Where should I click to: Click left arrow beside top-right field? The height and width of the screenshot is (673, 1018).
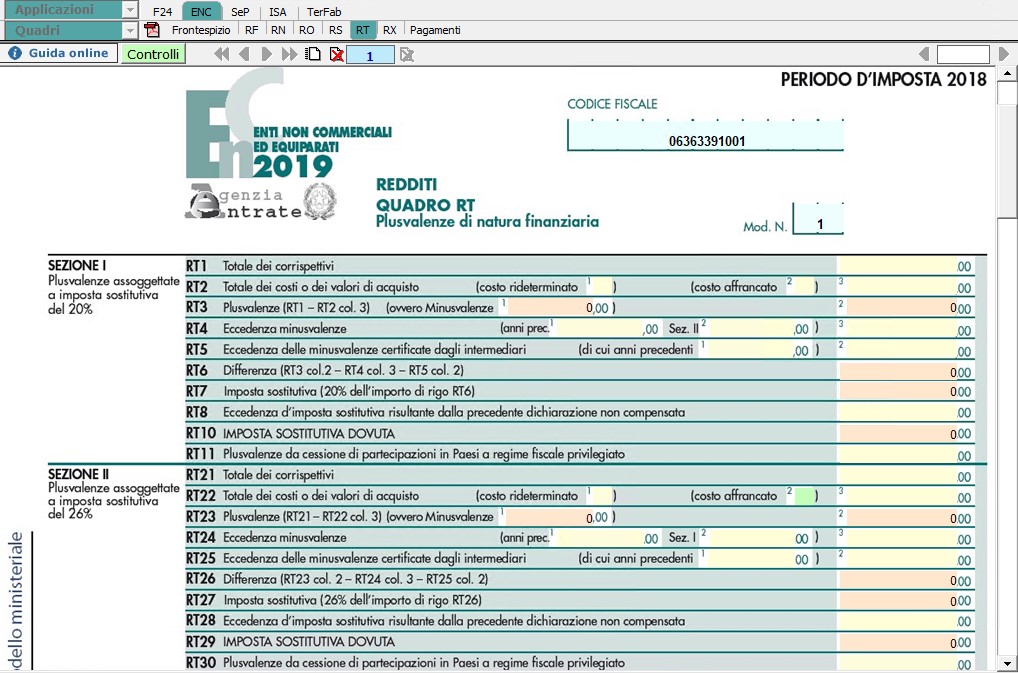click(x=925, y=54)
